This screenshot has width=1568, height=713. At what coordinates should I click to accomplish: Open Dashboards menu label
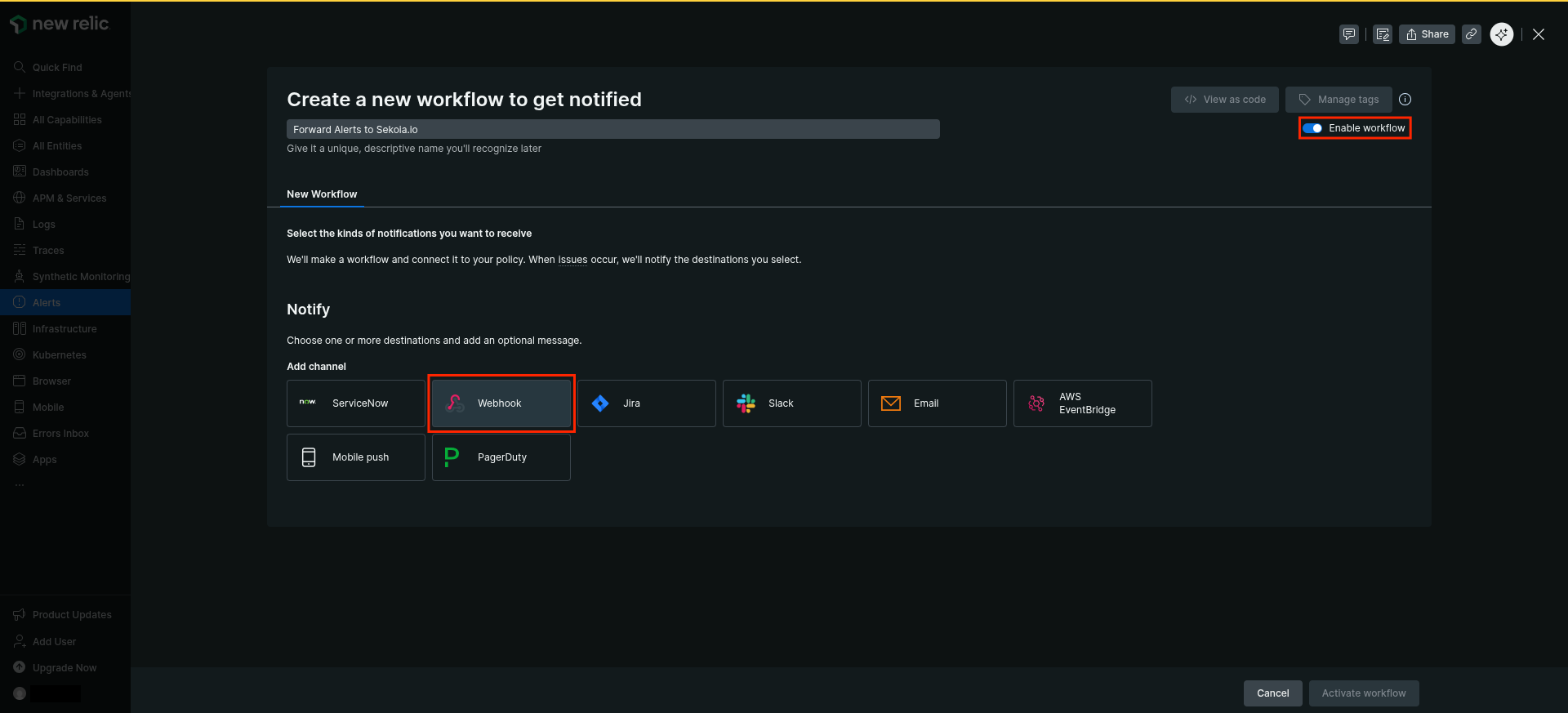click(60, 172)
